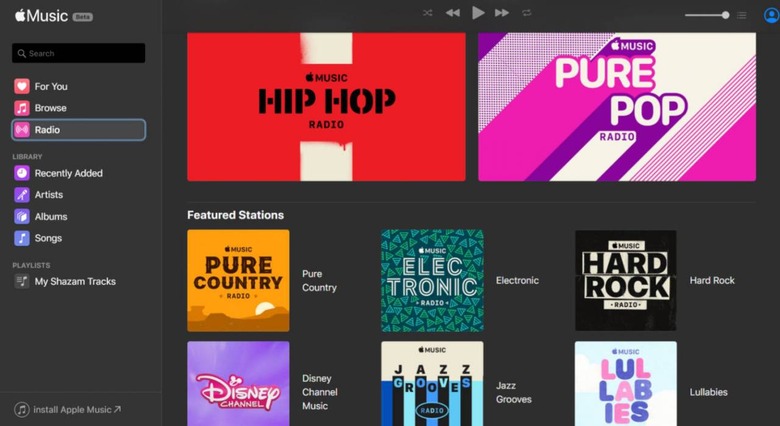Show the Artists library
This screenshot has width=780, height=426.
(48, 195)
